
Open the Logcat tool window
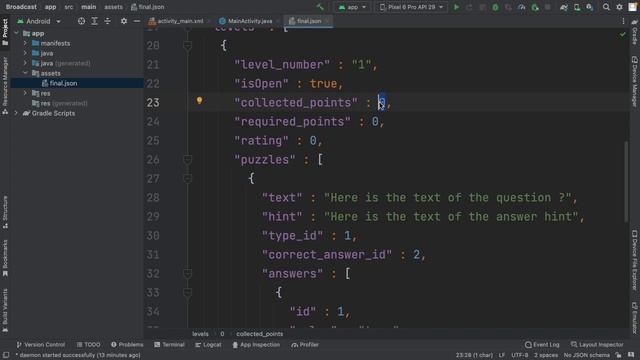coord(208,345)
